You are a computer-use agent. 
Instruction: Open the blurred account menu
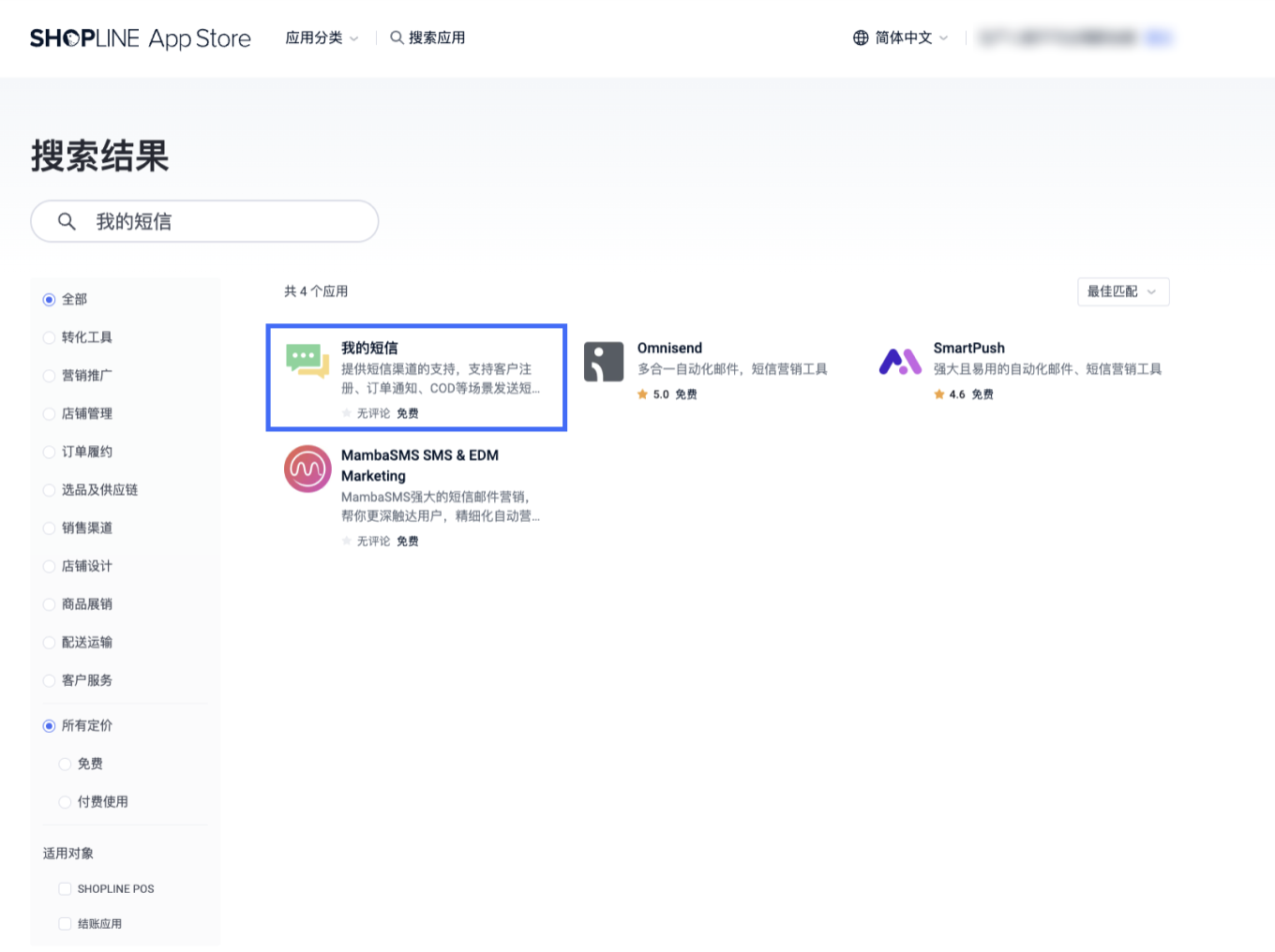(x=1074, y=37)
